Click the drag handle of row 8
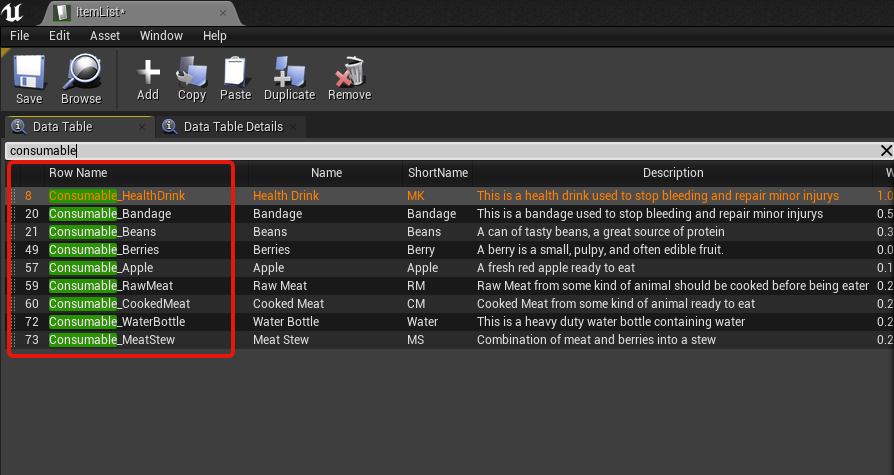This screenshot has width=894, height=475. tap(14, 196)
